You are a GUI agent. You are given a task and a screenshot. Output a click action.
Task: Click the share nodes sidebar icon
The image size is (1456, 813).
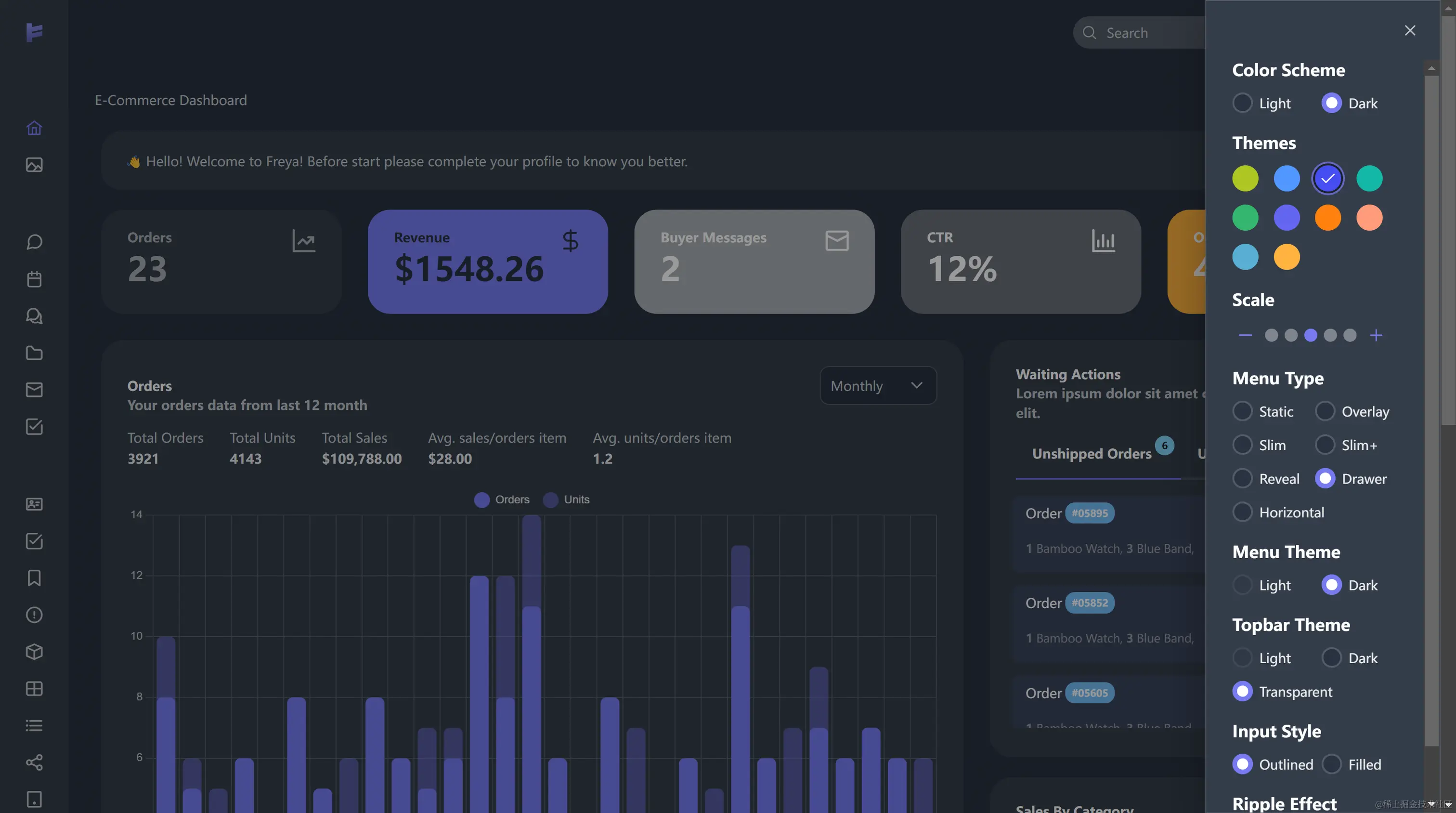pos(34,762)
